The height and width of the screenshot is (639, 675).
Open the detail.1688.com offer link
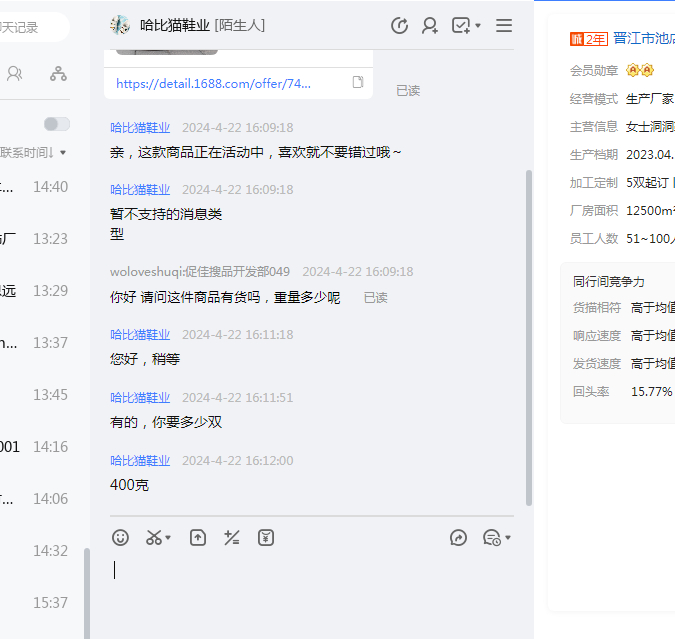coord(213,84)
